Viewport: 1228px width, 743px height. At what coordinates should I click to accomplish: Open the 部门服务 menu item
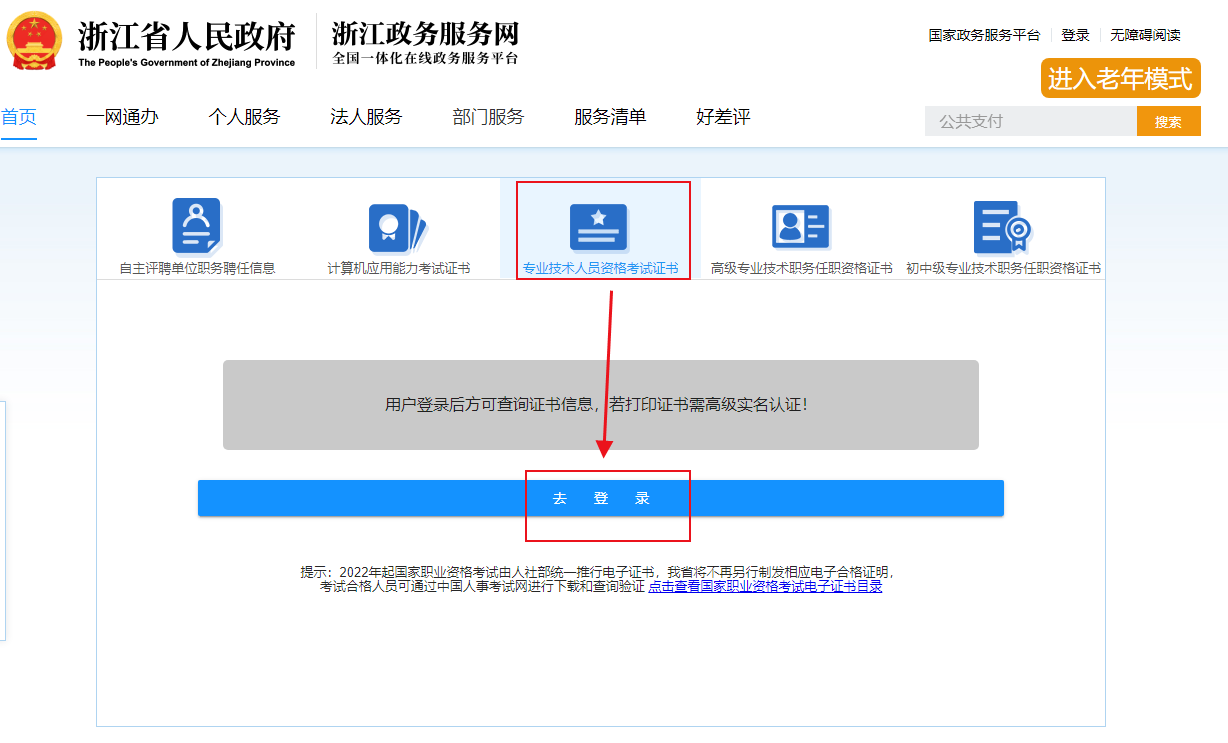[x=488, y=116]
